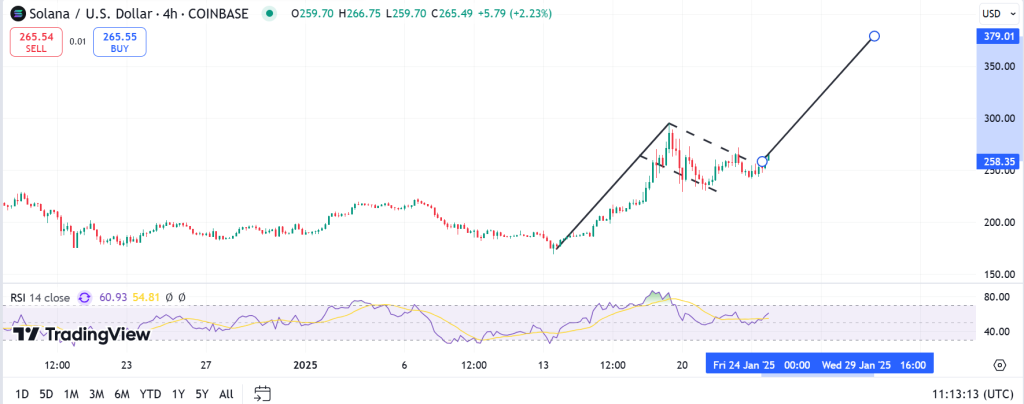Click the Fri 24 Jan '25 date marker
Image resolution: width=1024 pixels, height=404 pixels.
click(744, 366)
